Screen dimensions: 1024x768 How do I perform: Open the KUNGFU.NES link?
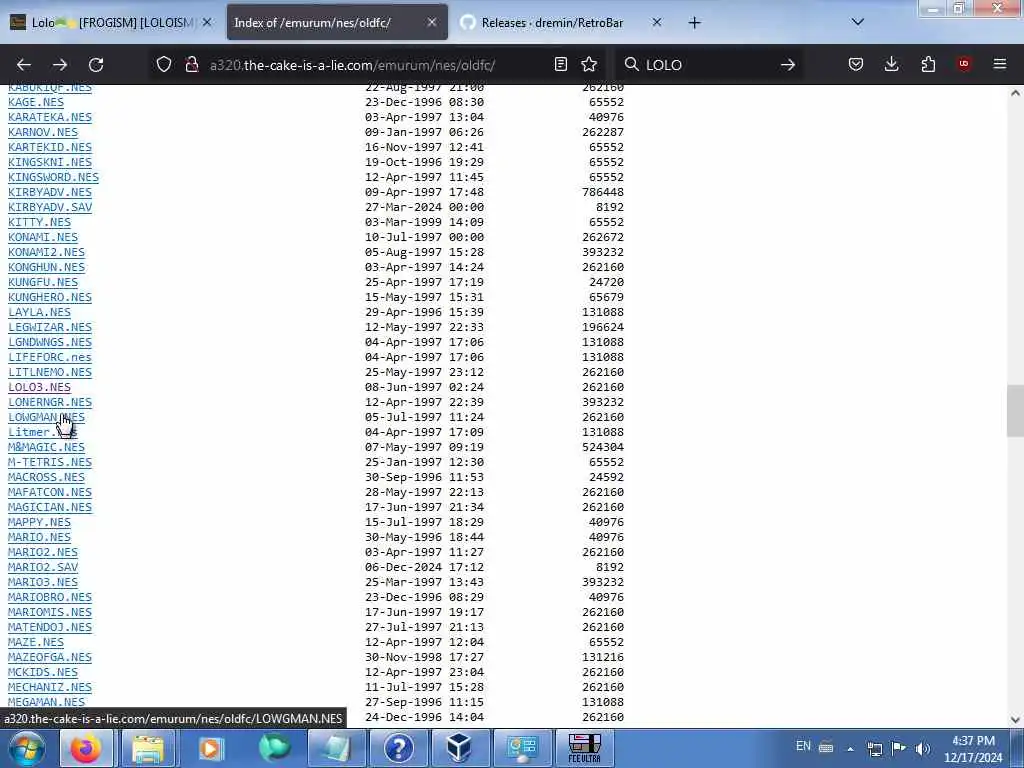click(42, 282)
